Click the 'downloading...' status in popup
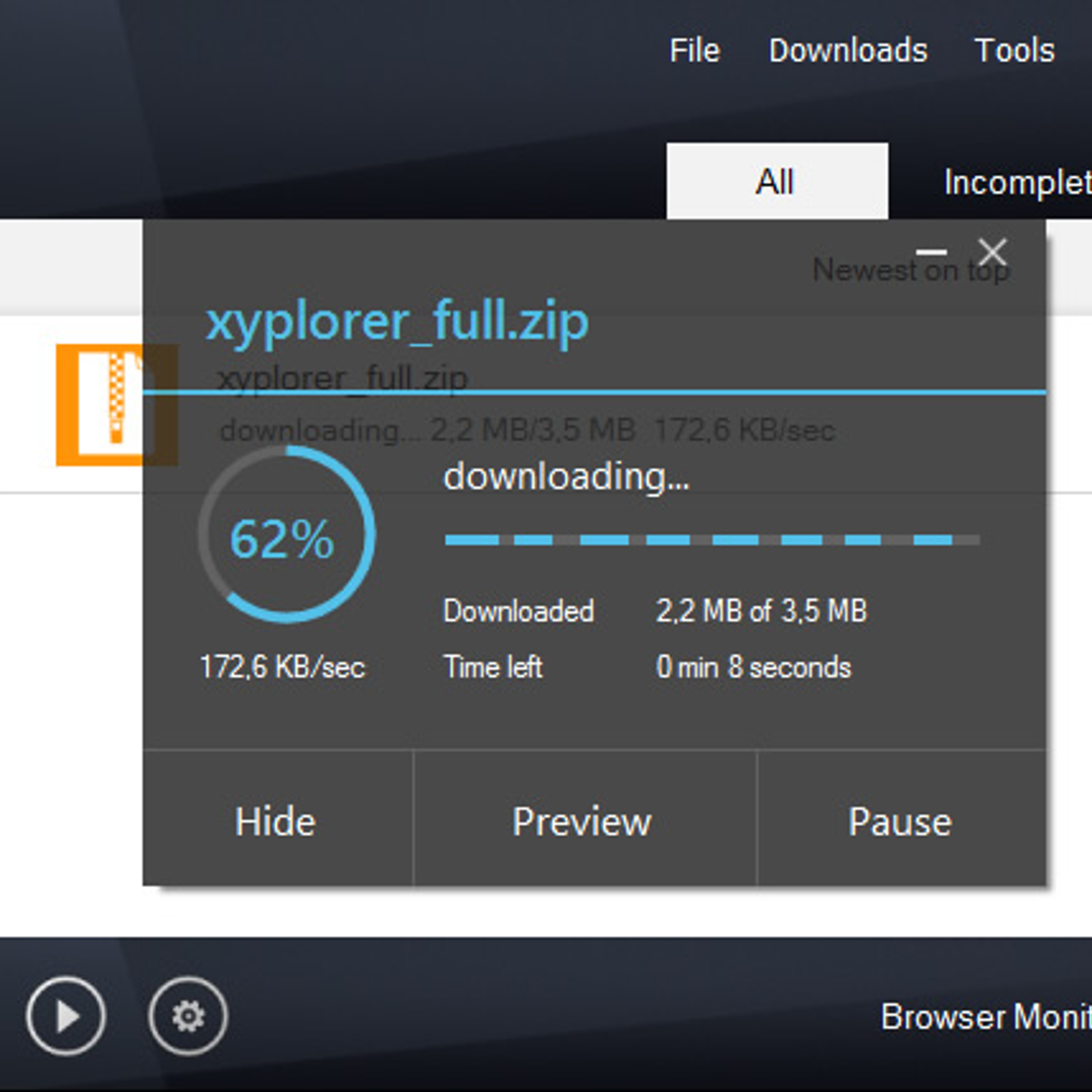Viewport: 1092px width, 1092px height. (x=566, y=476)
